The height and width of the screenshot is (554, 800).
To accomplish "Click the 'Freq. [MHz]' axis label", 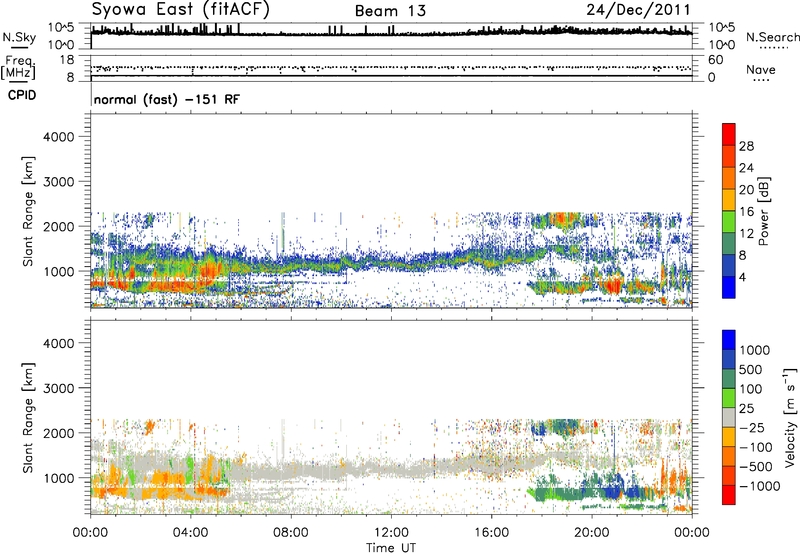I will click(x=18, y=67).
